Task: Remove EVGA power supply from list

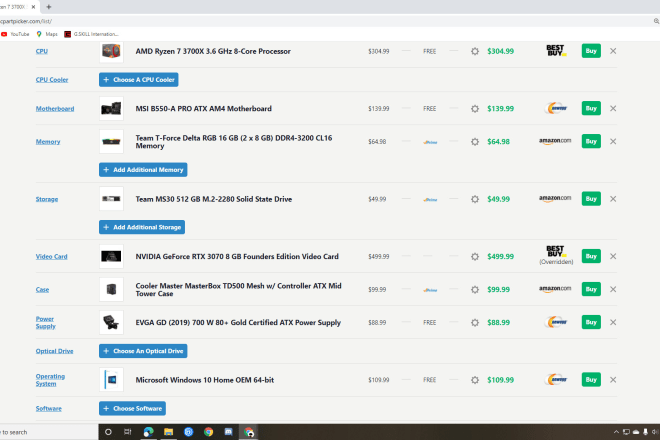Action: coord(613,322)
